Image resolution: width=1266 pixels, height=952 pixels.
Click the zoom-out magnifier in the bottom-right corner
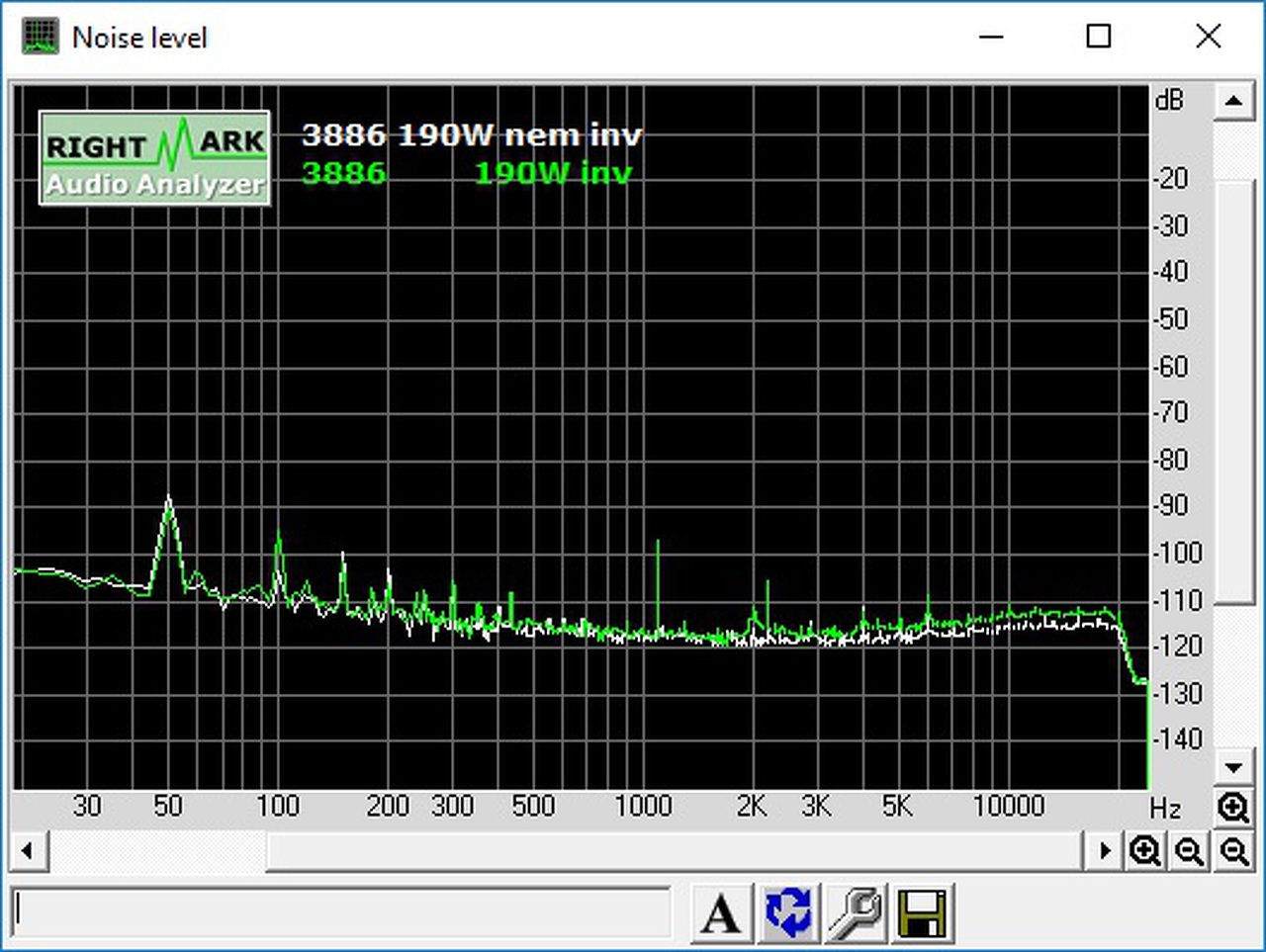(1234, 851)
